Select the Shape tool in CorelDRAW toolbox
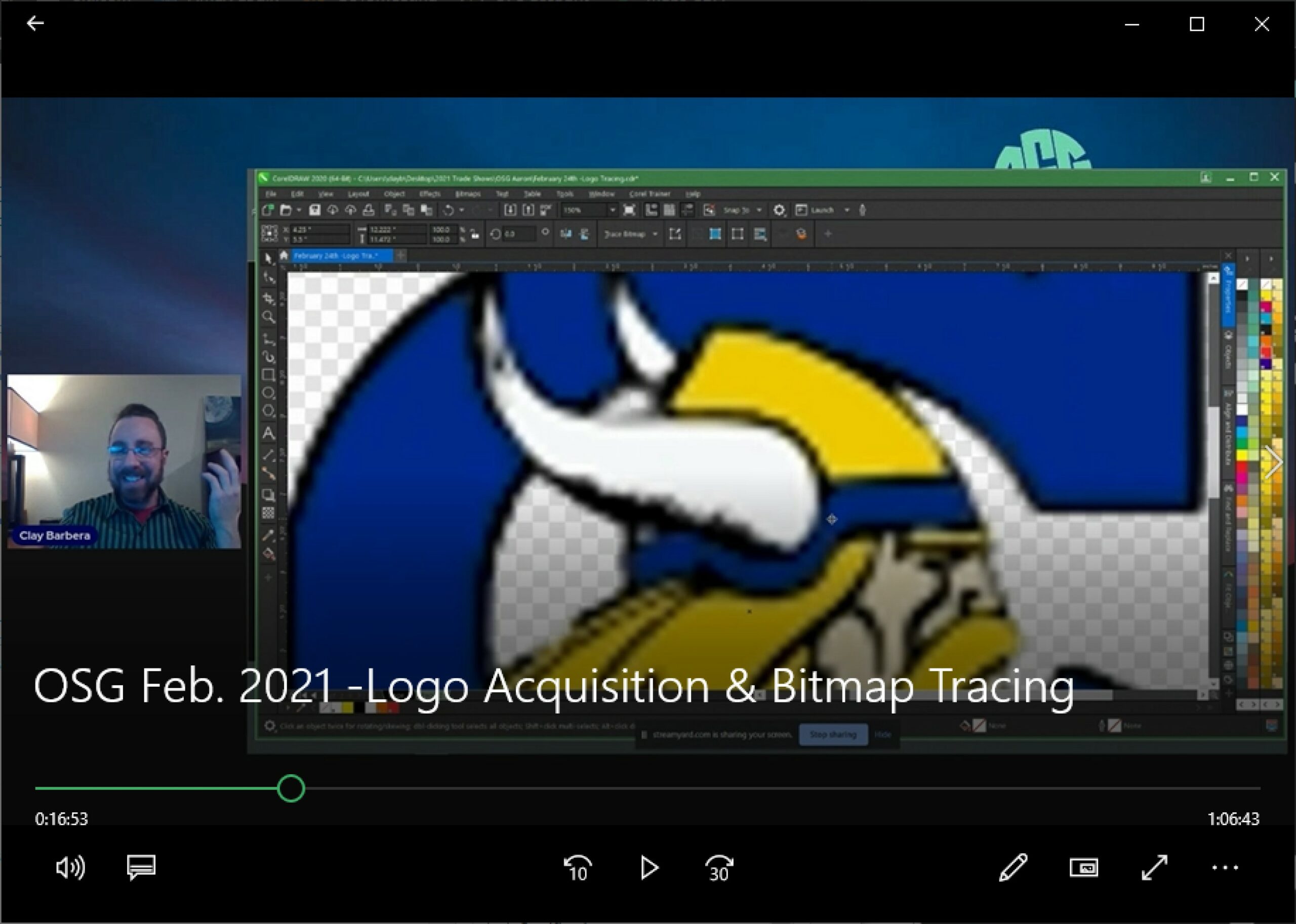The width and height of the screenshot is (1296, 924). click(x=269, y=278)
